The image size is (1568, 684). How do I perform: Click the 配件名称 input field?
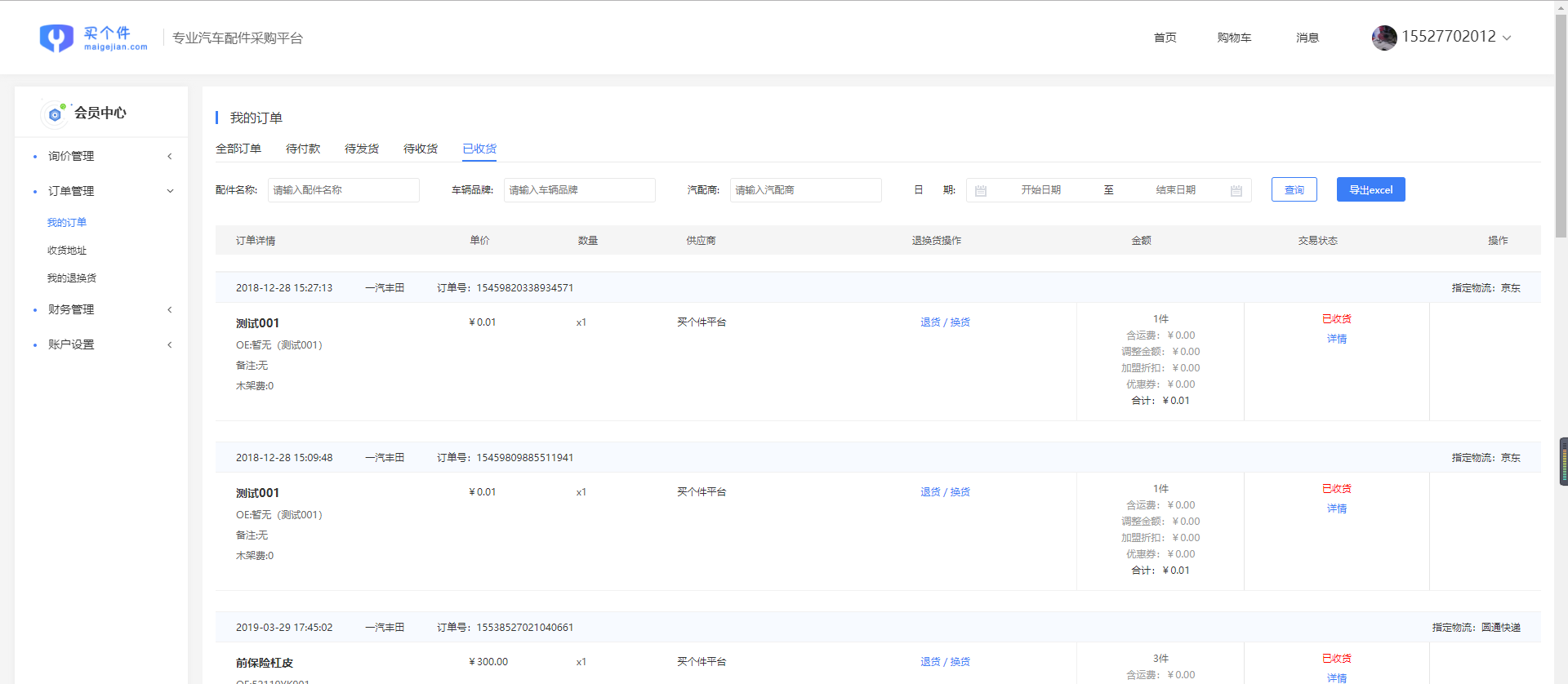344,190
